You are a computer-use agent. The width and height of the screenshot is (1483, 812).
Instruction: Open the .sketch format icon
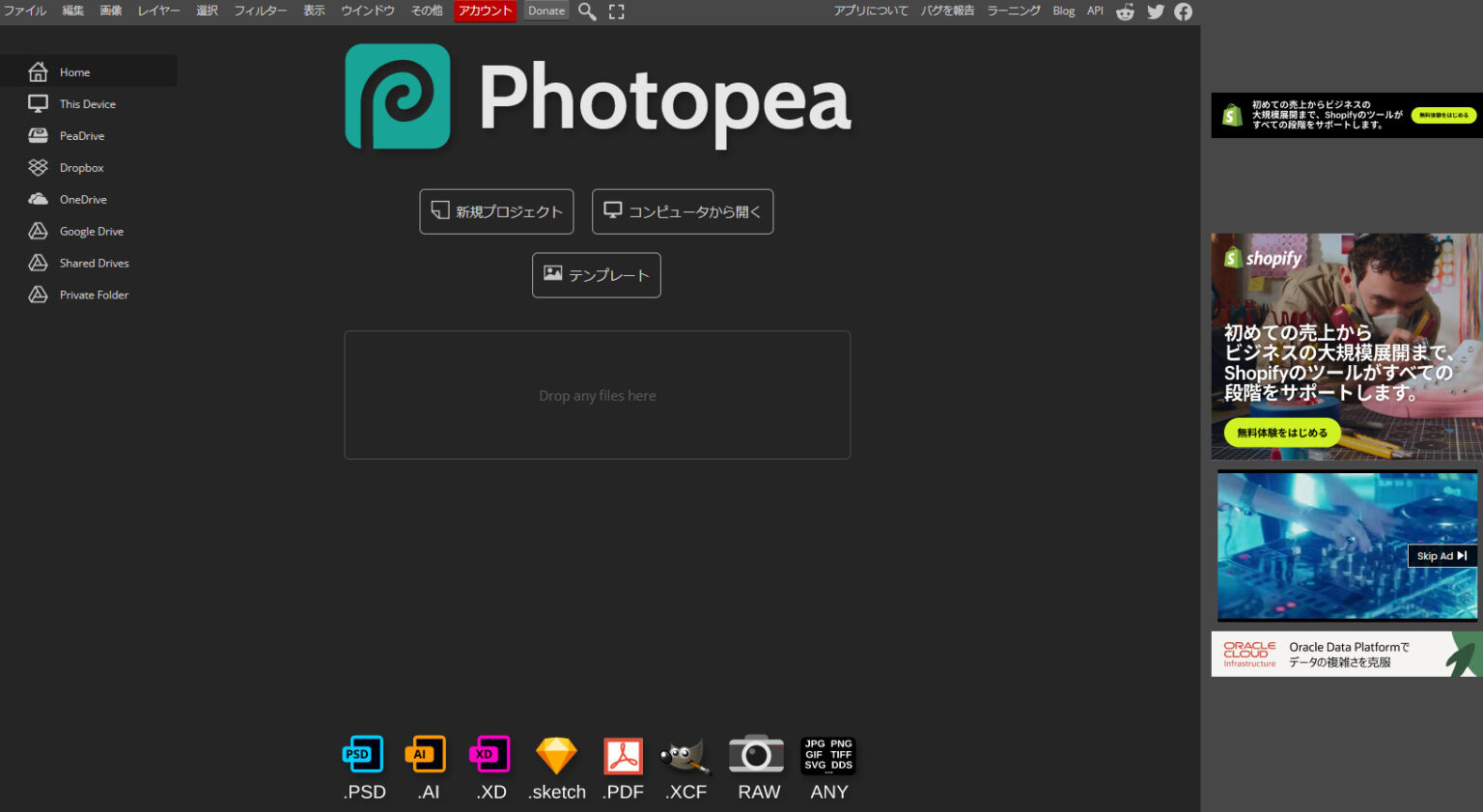(x=556, y=754)
